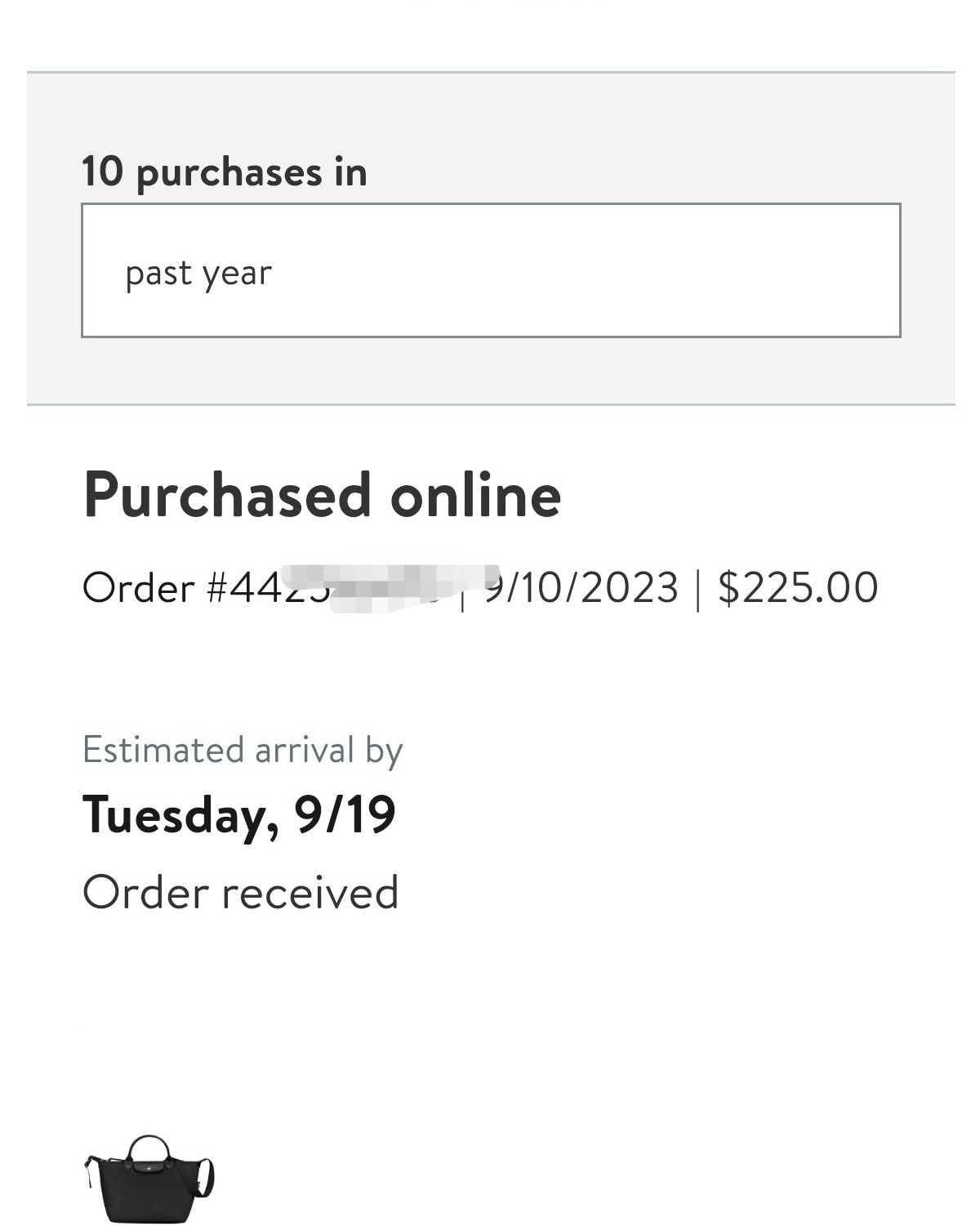980x1226 pixels.
Task: Click the handbag's top handle in image
Action: [x=149, y=1149]
